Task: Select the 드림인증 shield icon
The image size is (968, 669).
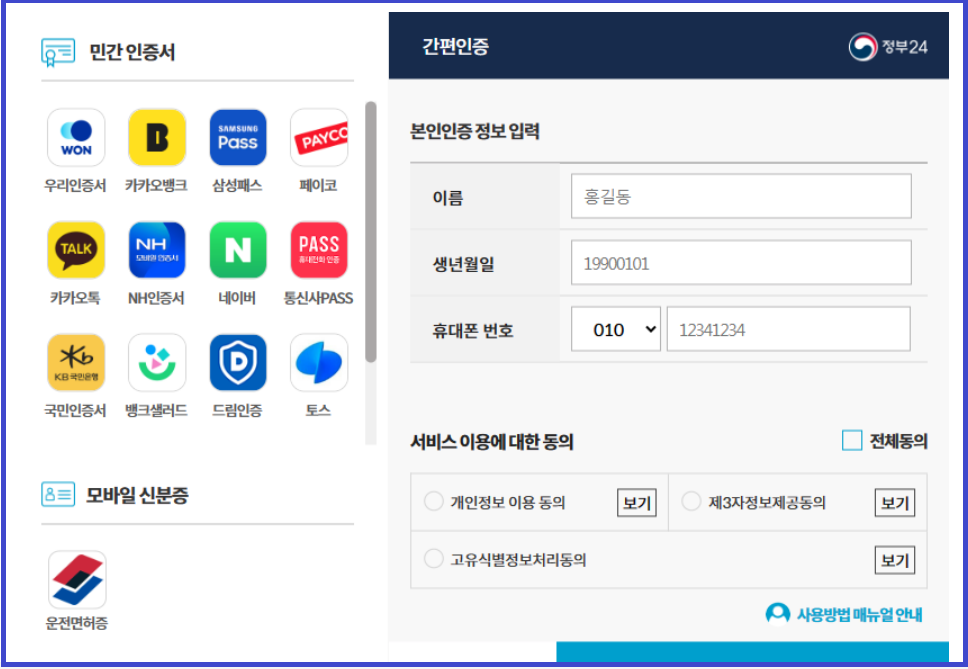Action: (238, 363)
